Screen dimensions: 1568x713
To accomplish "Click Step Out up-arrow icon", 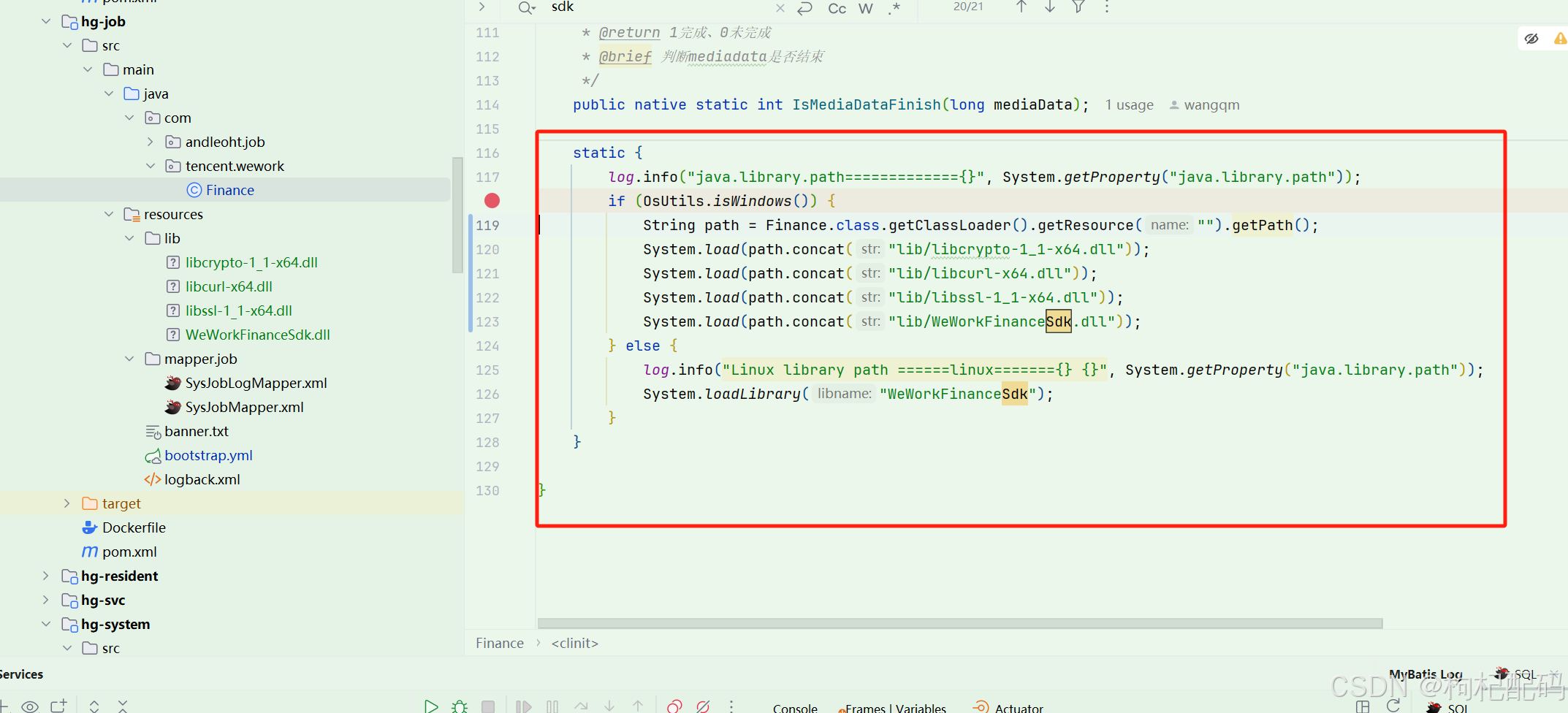I will (638, 706).
